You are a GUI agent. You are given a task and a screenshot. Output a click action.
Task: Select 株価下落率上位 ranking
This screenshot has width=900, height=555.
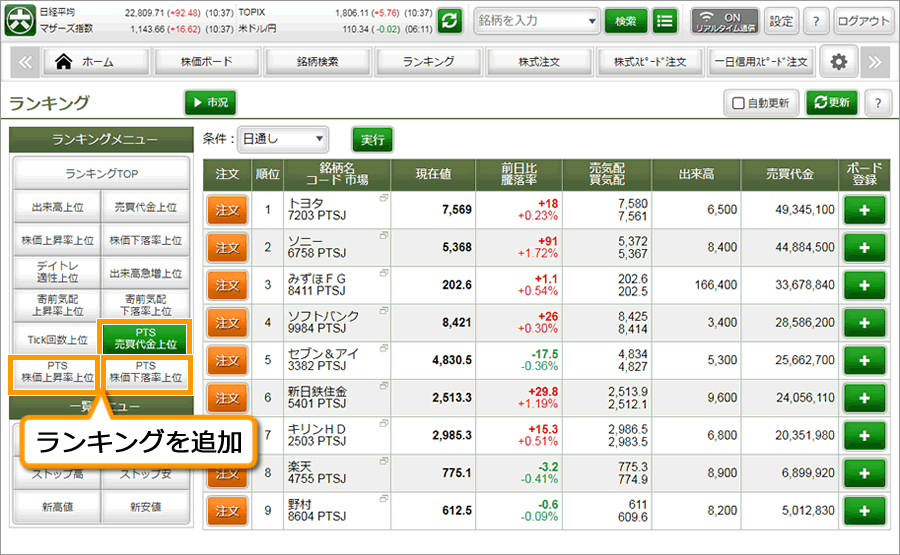pyautogui.click(x=146, y=240)
